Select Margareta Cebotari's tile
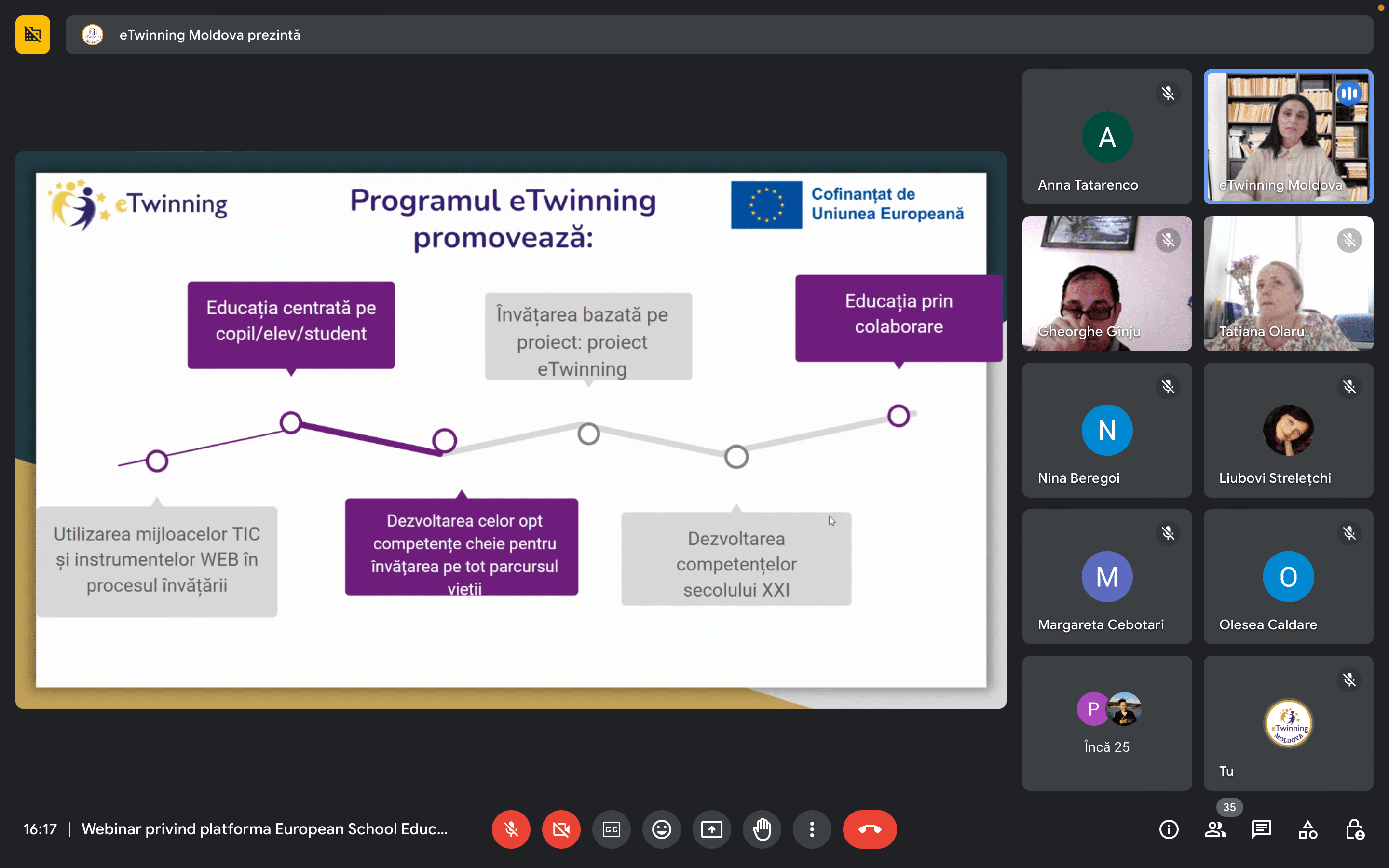This screenshot has height=868, width=1389. pyautogui.click(x=1106, y=576)
